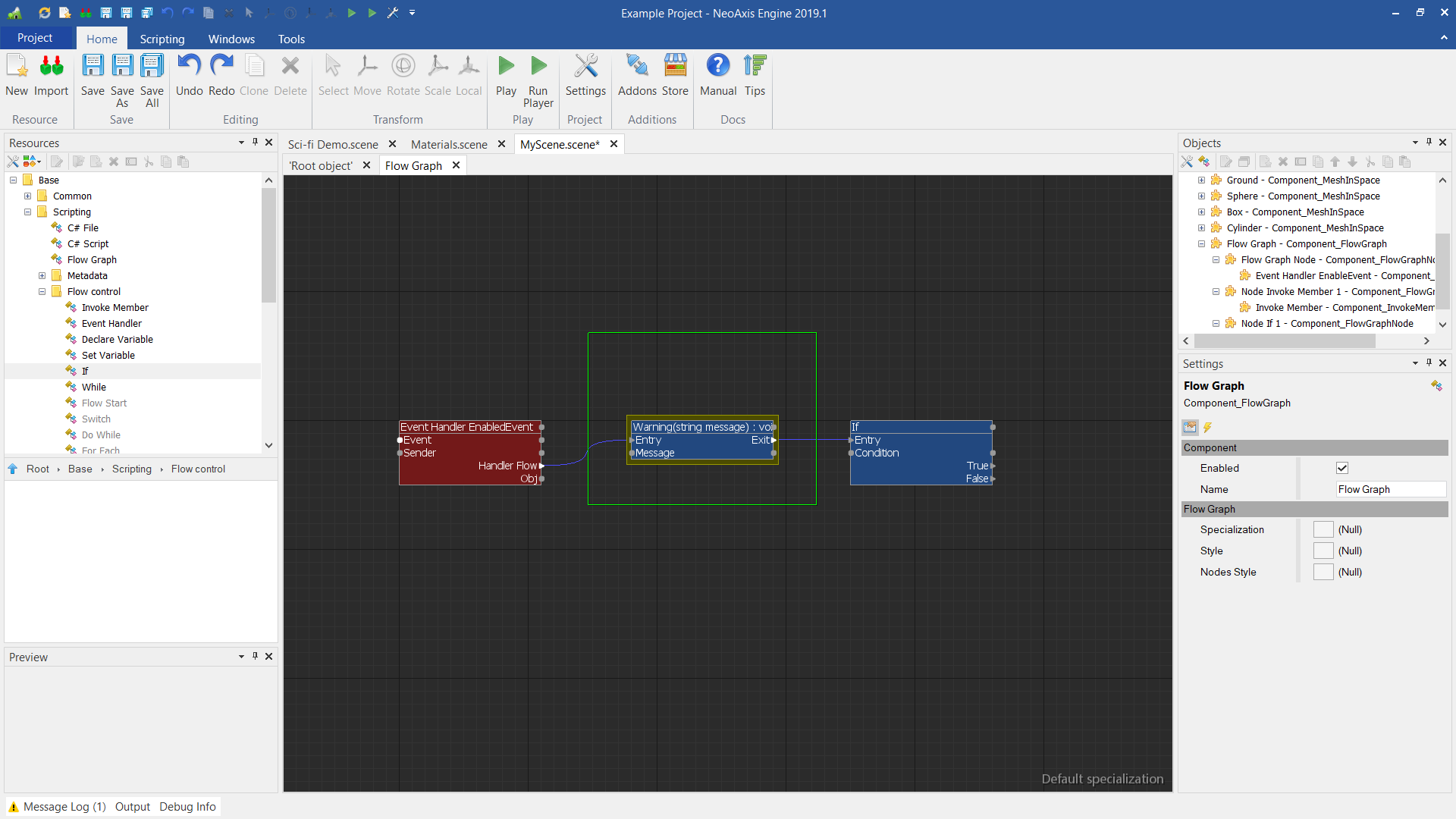
Task: Open the Addons icon
Action: click(x=636, y=74)
